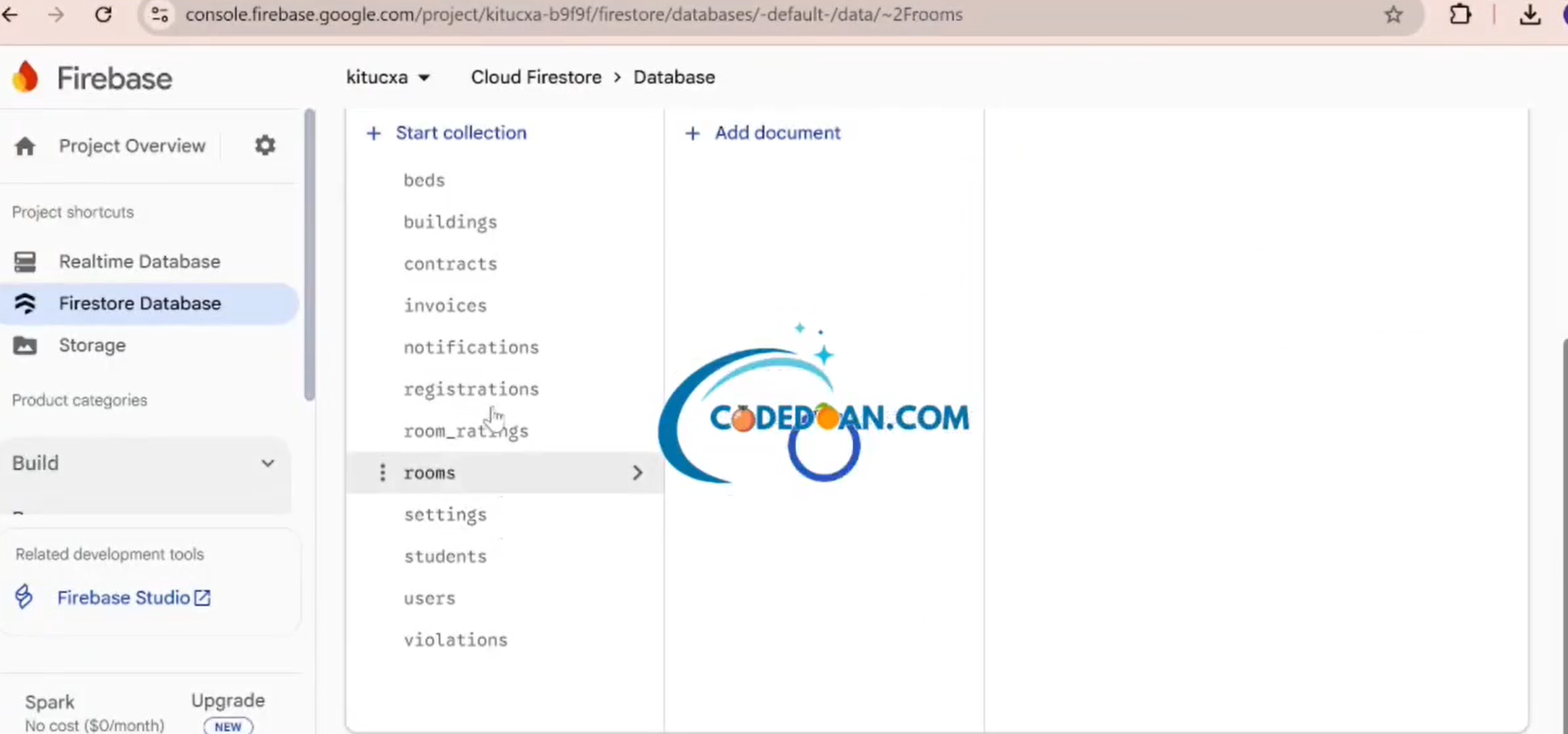Image resolution: width=1568 pixels, height=734 pixels.
Task: Click the Project shortcuts heading
Action: point(73,212)
